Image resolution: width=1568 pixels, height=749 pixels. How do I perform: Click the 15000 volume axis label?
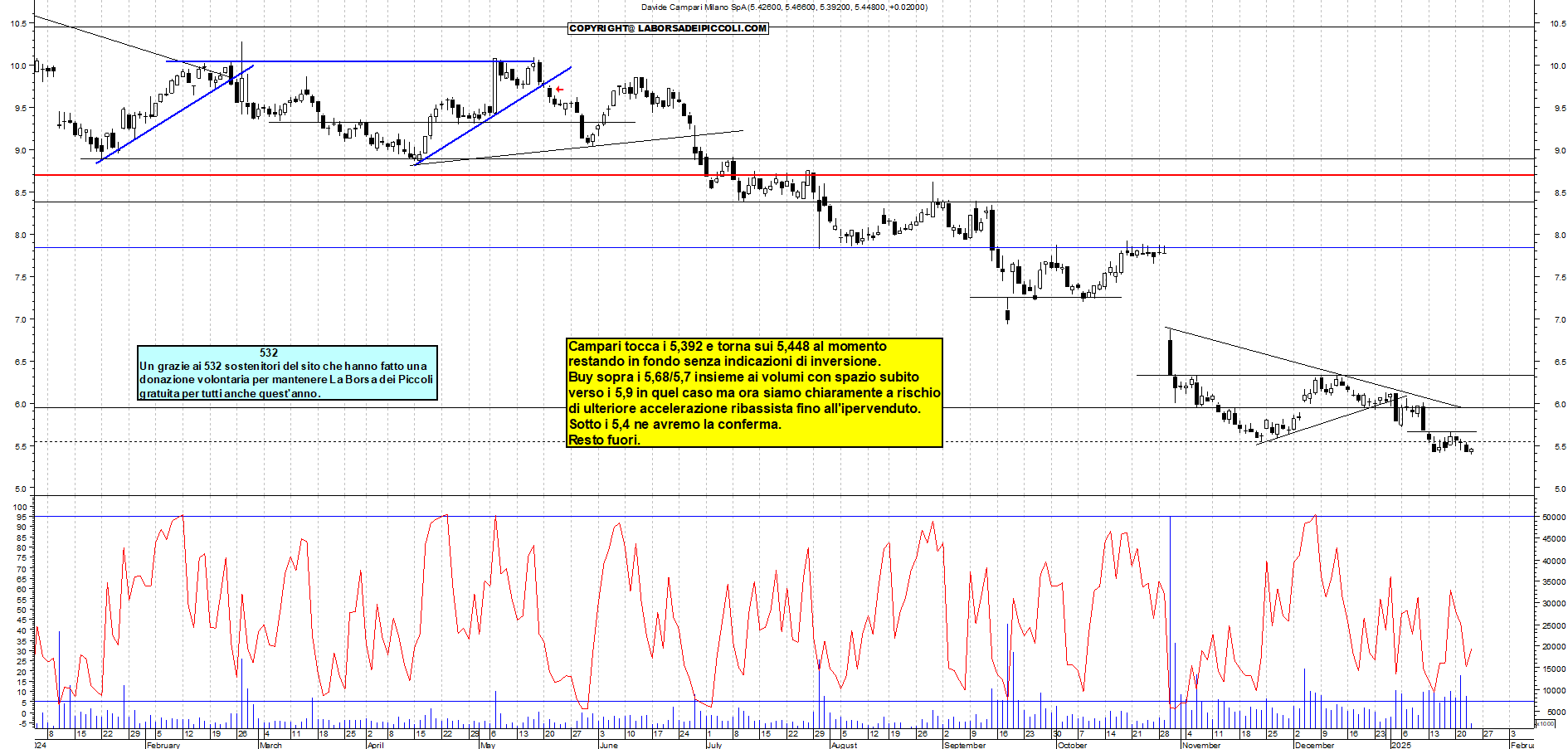(x=1554, y=669)
